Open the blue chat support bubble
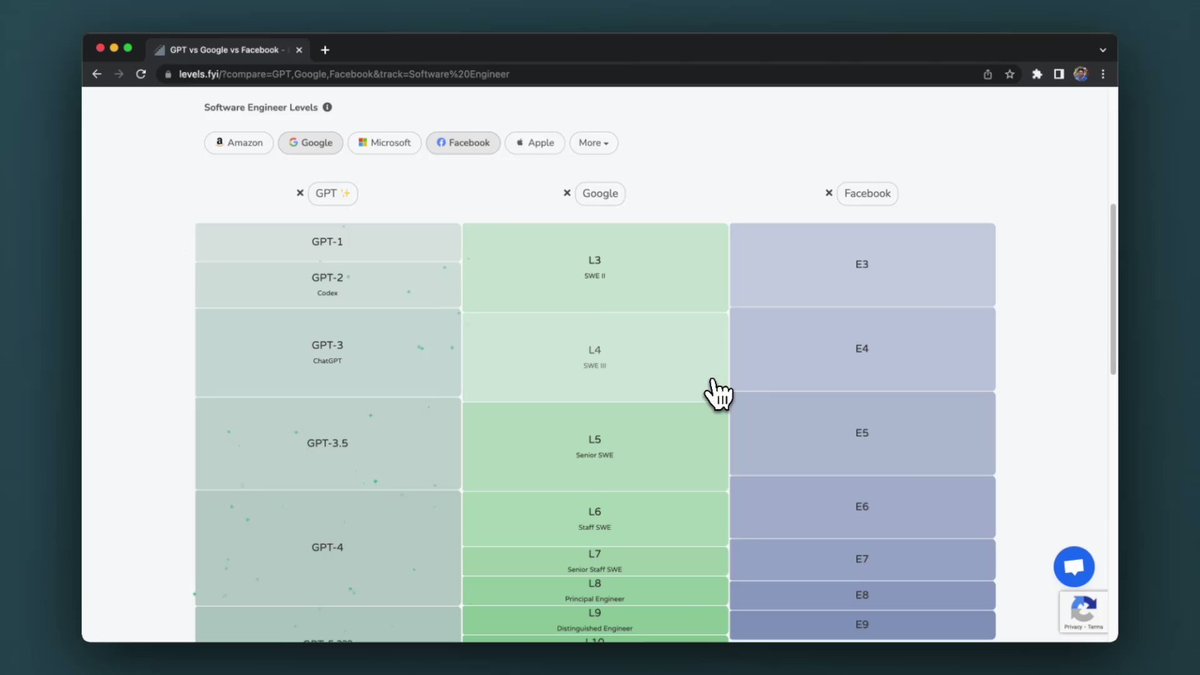 [1074, 567]
